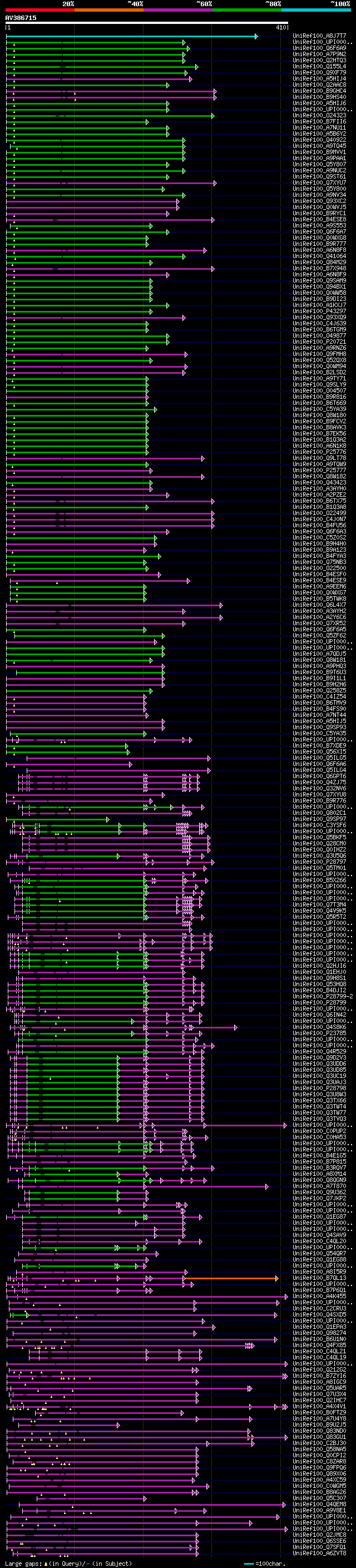Screen dimensions: 356x1568
Task: Click the red ~20% identity legend bar
Action: (39, 10)
